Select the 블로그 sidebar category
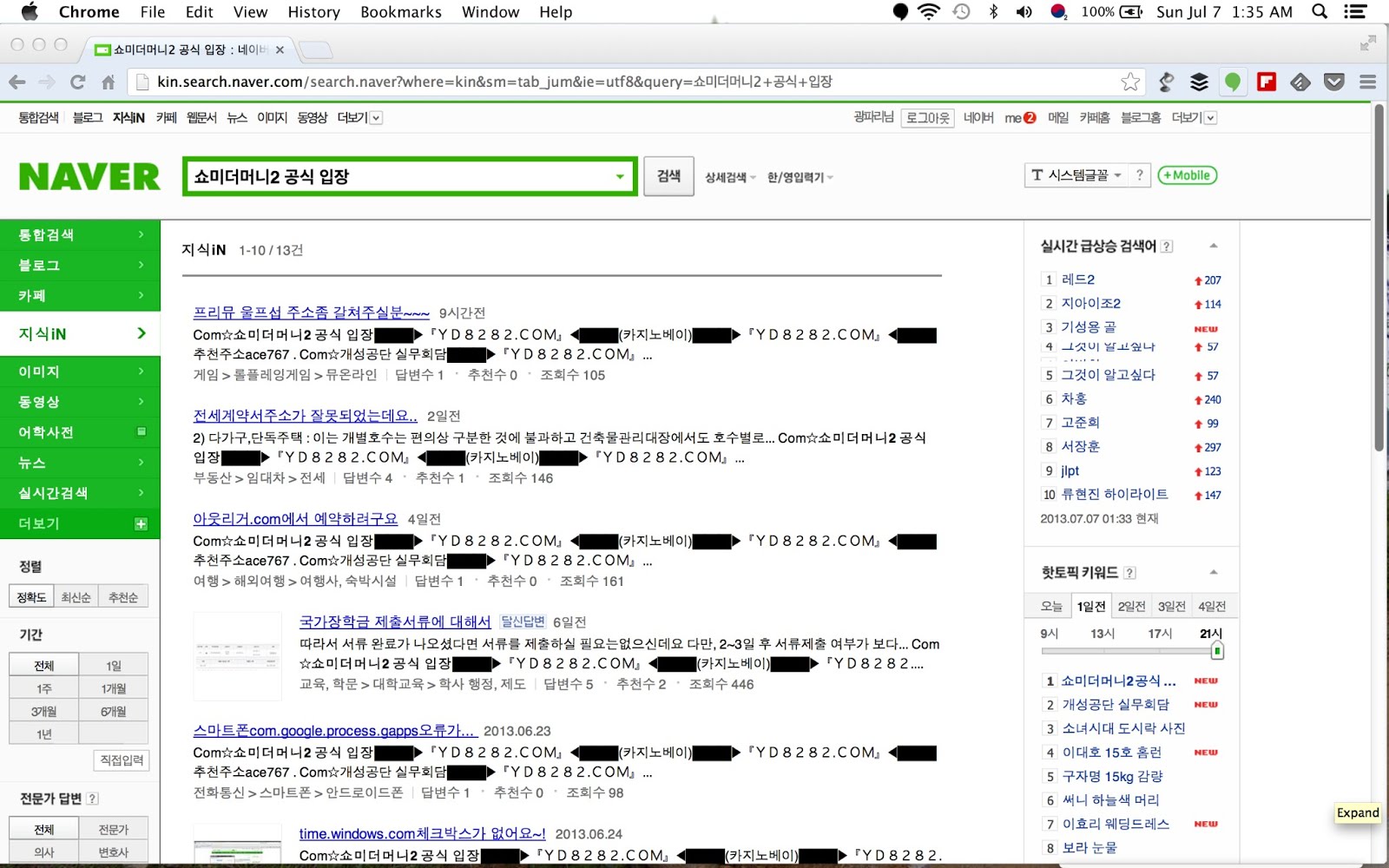 click(80, 265)
